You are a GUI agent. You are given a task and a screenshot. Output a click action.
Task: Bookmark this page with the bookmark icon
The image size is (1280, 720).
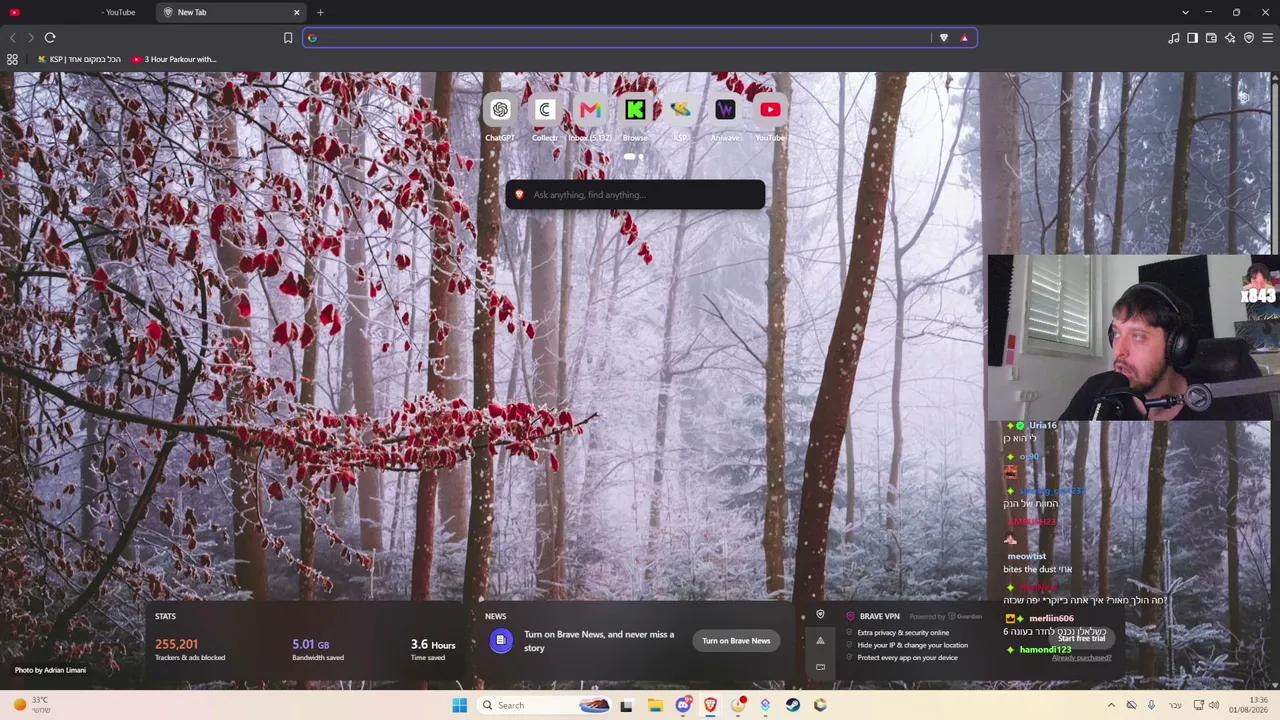tap(288, 38)
